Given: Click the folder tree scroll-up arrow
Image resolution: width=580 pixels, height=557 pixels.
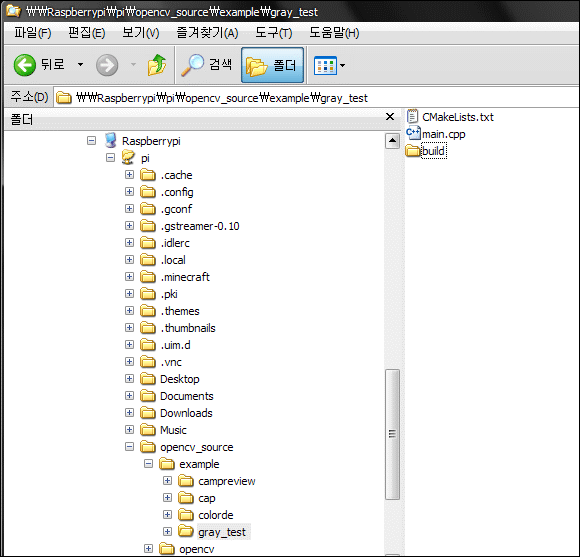Looking at the screenshot, I should click(x=392, y=141).
